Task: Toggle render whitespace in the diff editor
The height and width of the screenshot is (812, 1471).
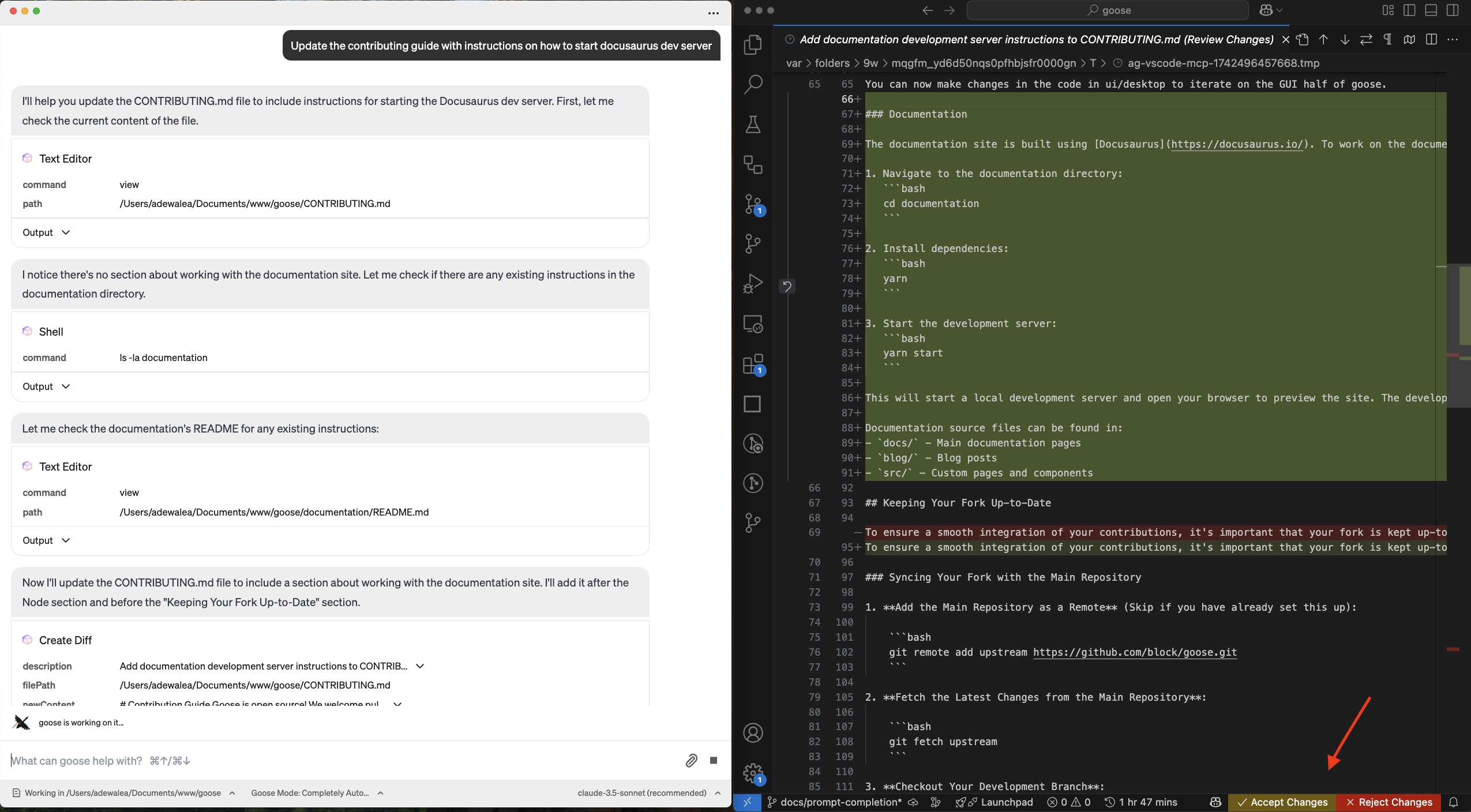Action: 1387,39
